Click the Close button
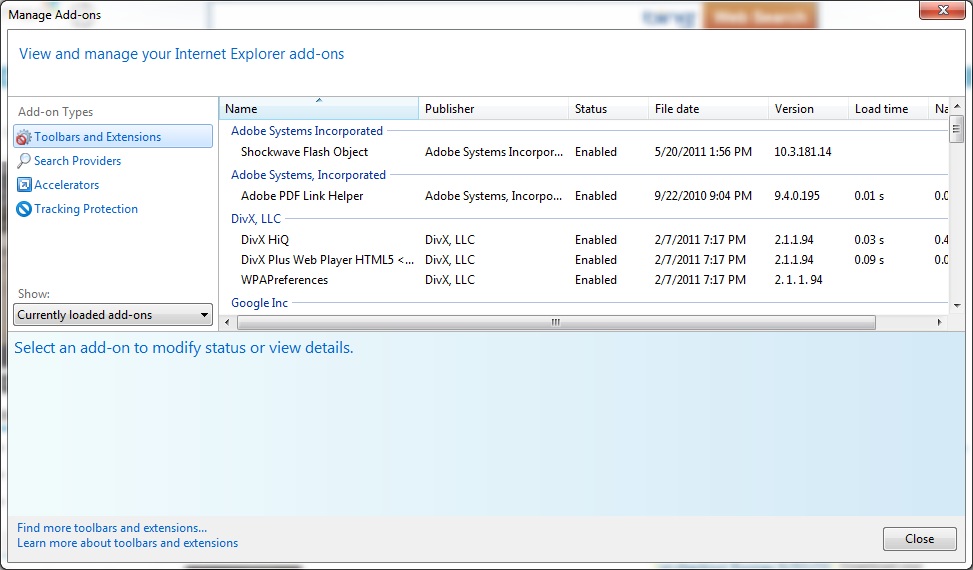 click(x=920, y=539)
